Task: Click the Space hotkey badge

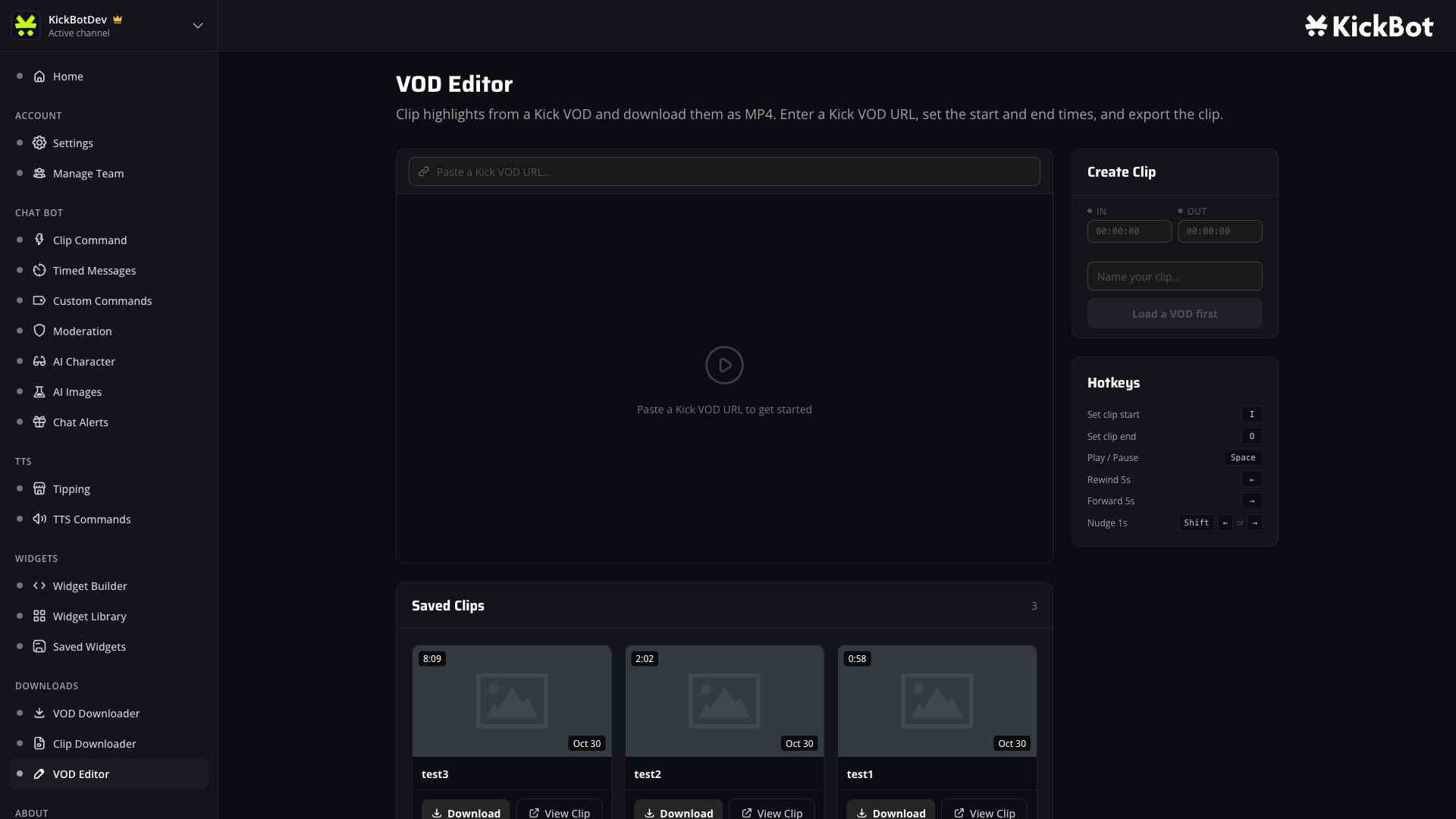Action: click(x=1243, y=457)
